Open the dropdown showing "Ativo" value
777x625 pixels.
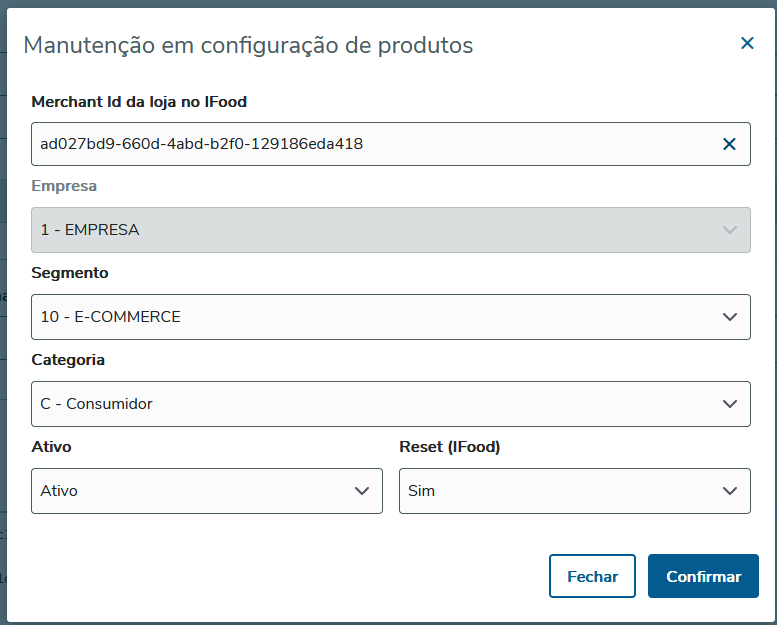tap(190, 491)
